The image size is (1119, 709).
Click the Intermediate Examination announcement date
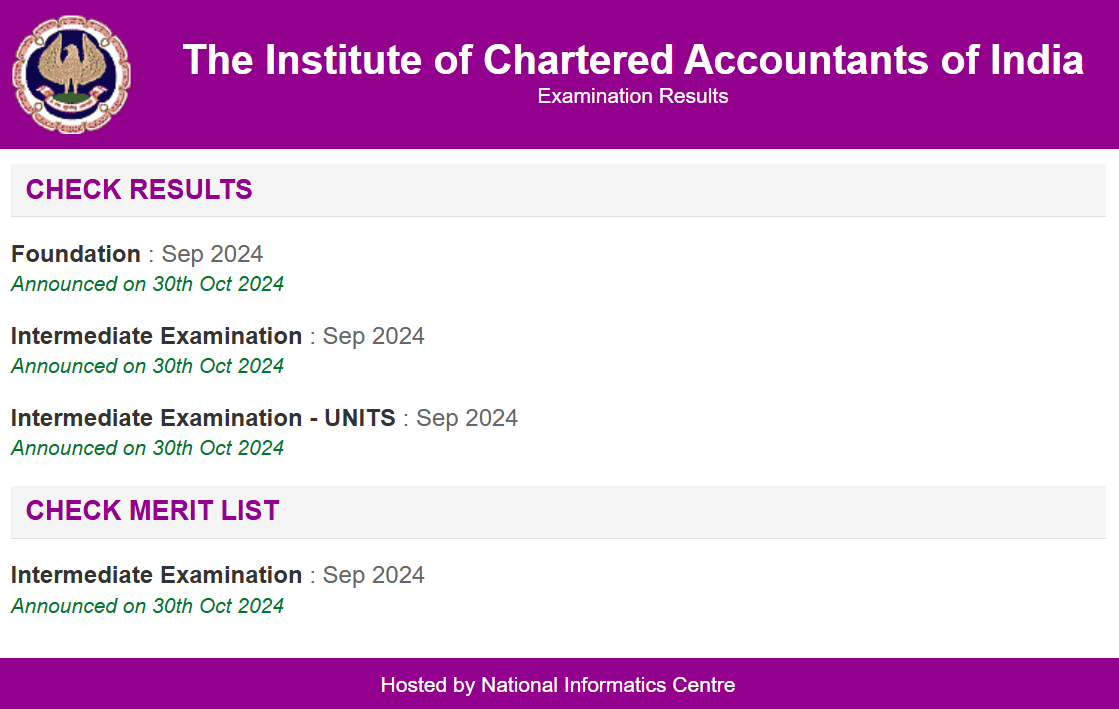pyautogui.click(x=146, y=366)
